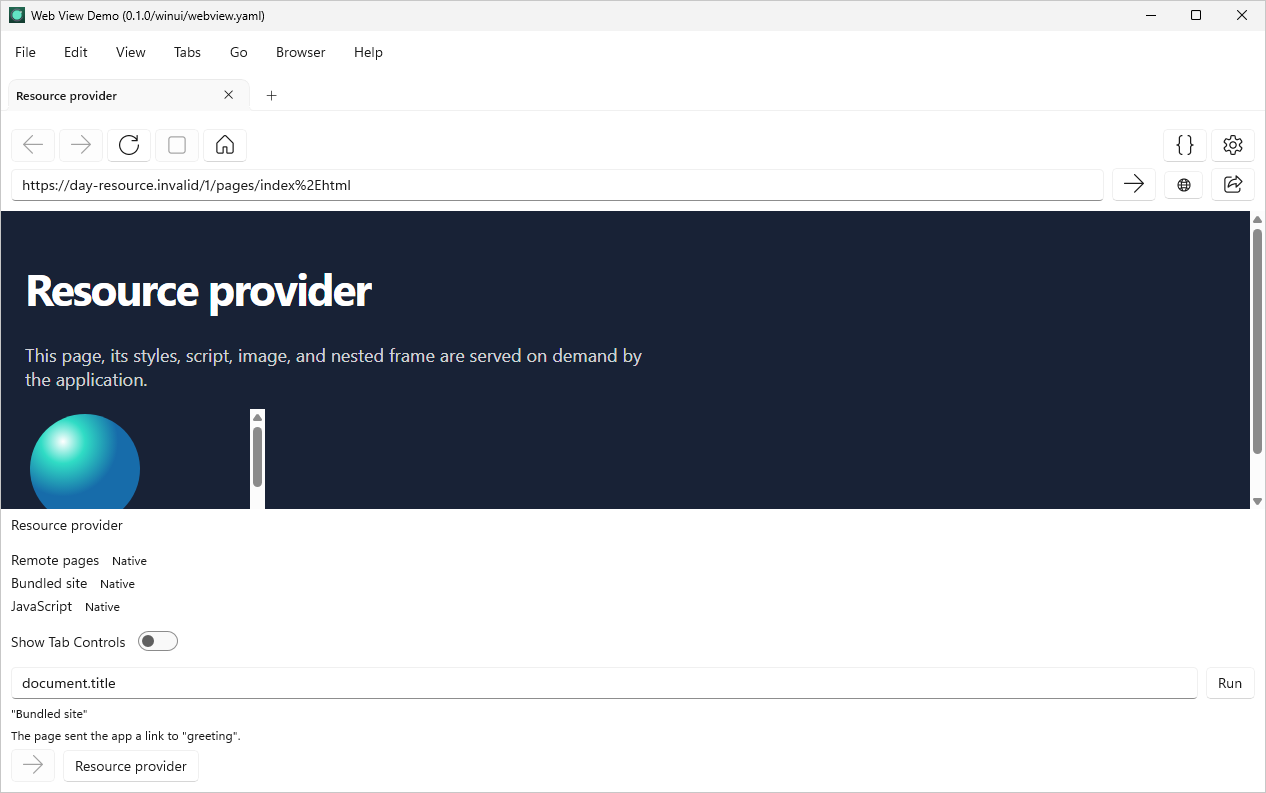Click the forward navigation arrow in toolbar

pos(81,145)
